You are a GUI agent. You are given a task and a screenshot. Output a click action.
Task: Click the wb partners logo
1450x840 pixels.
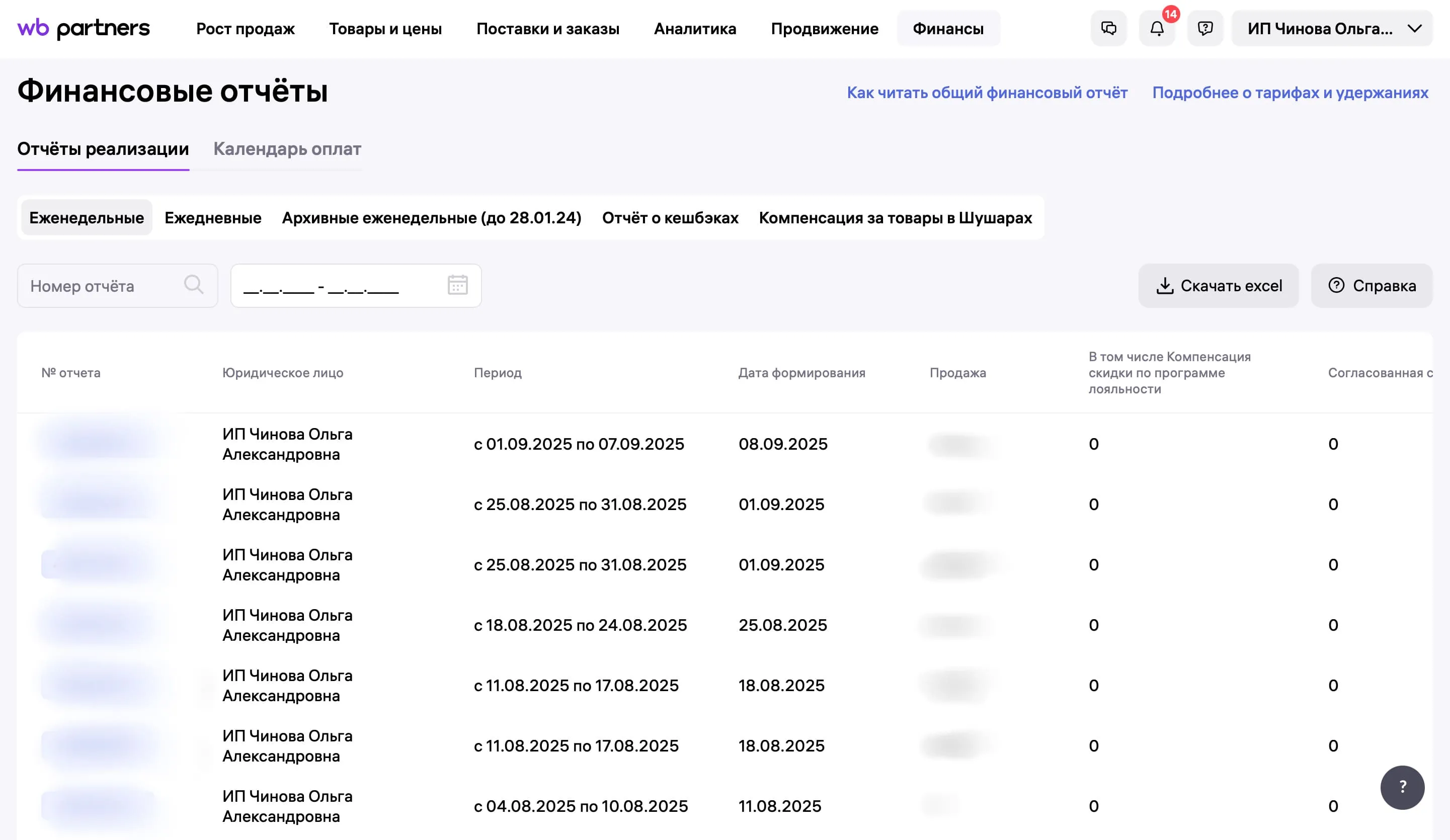84,28
